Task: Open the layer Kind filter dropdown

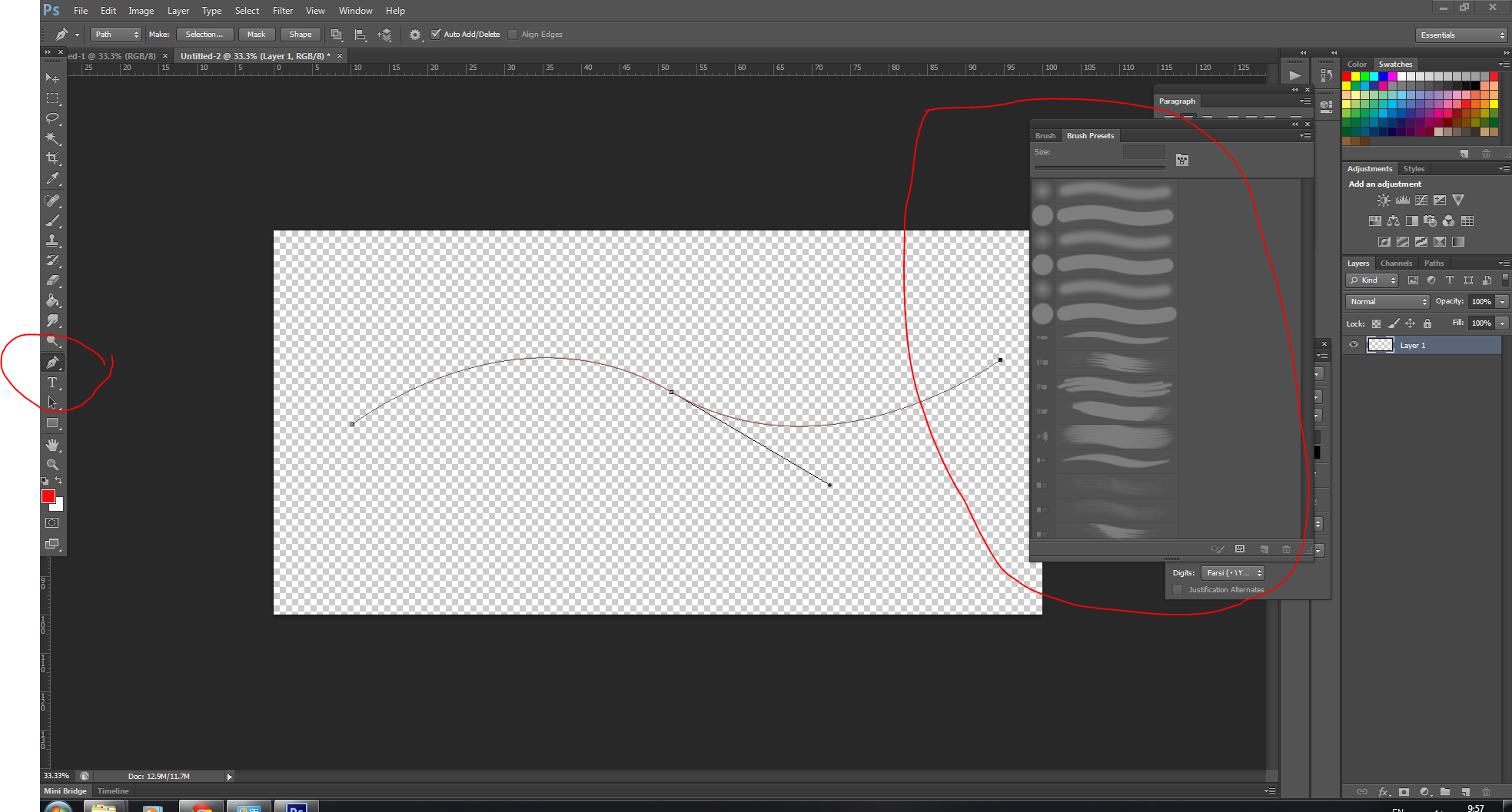Action: 1372,280
